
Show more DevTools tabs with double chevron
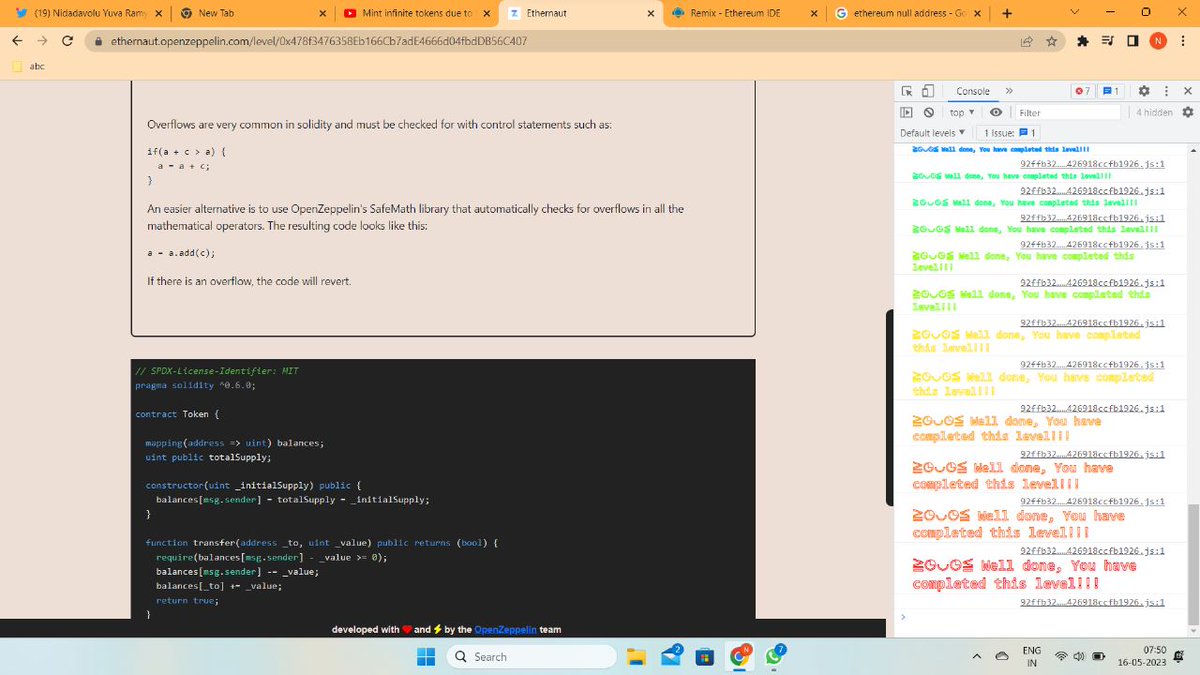click(x=1010, y=91)
